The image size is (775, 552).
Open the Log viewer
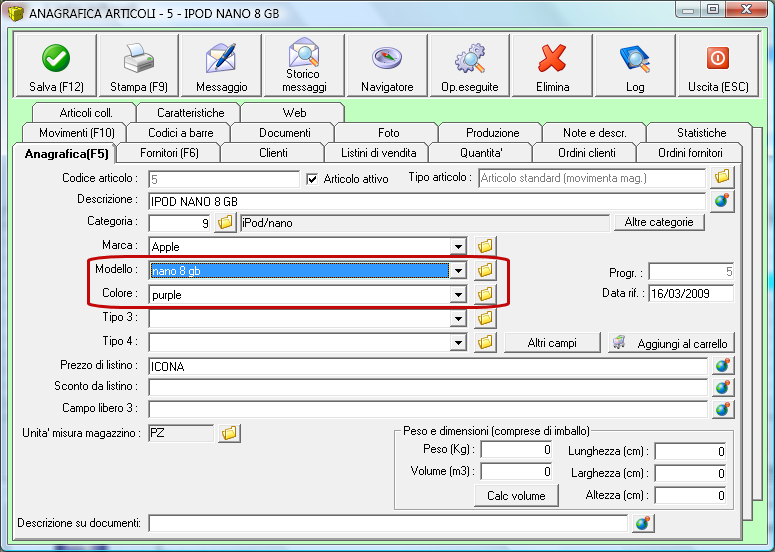pyautogui.click(x=635, y=65)
